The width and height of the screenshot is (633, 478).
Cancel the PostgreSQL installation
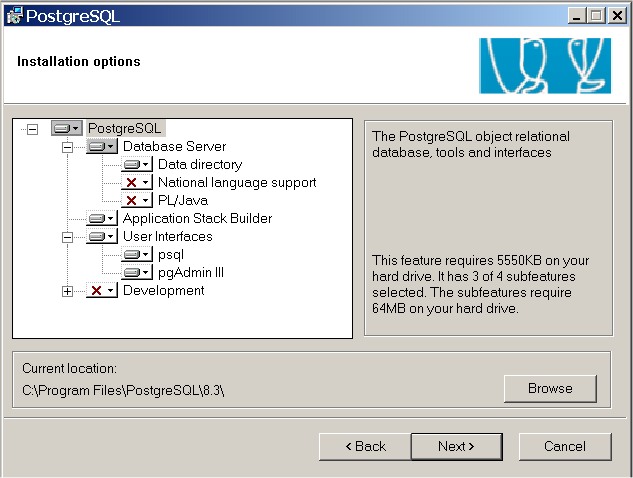(565, 447)
